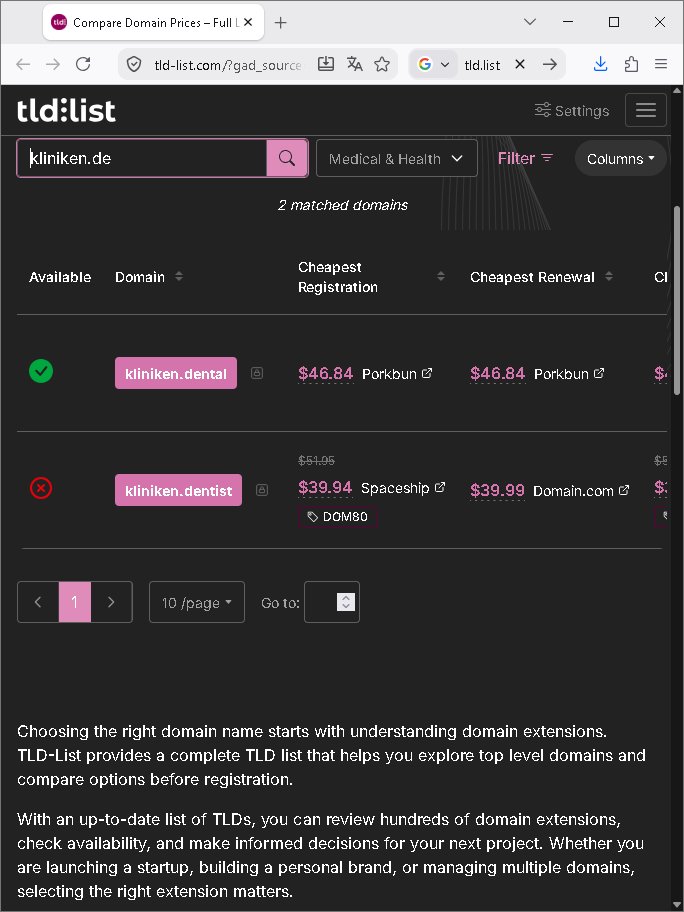Bookmark this page with the star icon
This screenshot has width=684, height=912.
point(382,64)
